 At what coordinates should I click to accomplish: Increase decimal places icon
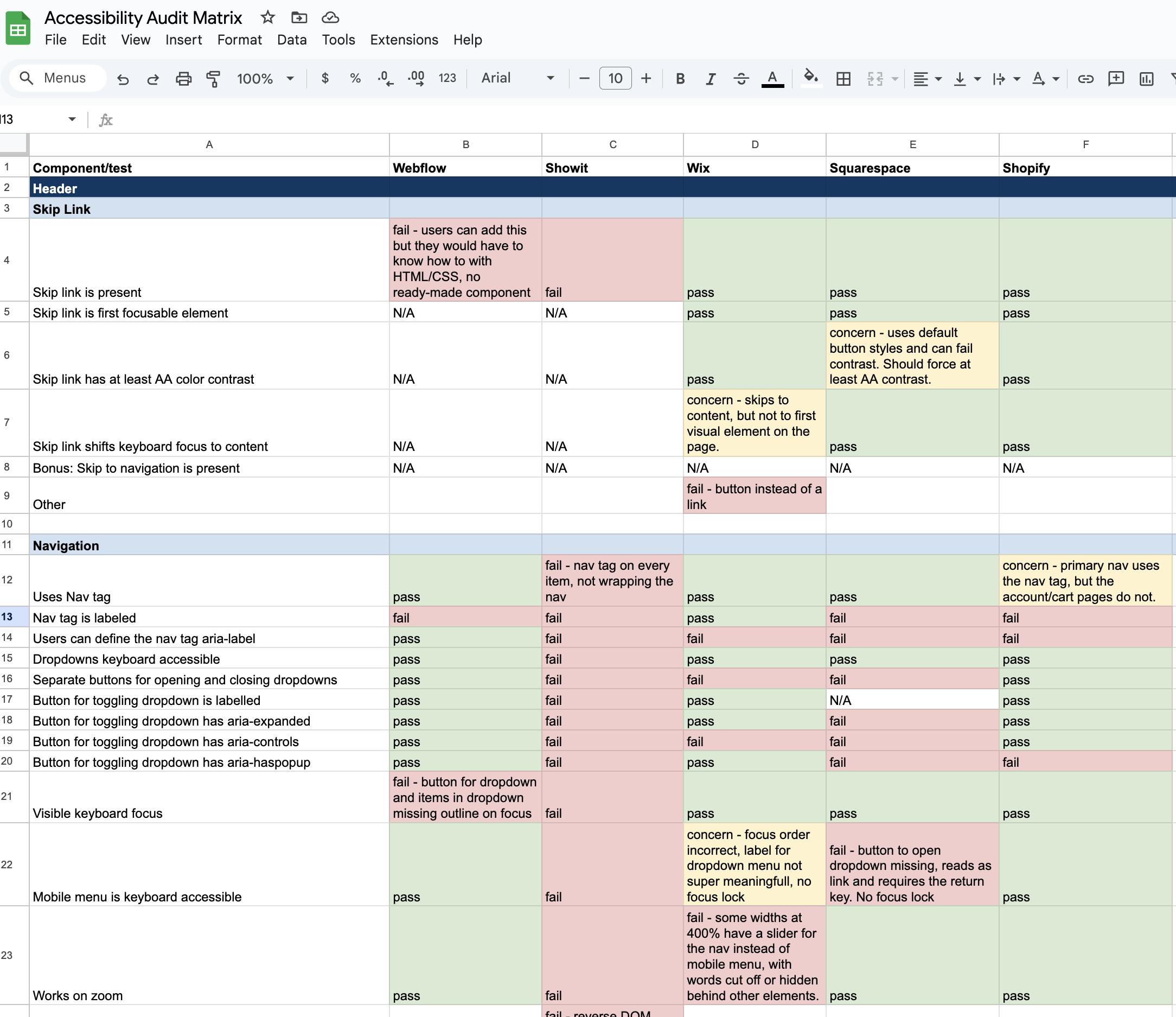[x=416, y=78]
